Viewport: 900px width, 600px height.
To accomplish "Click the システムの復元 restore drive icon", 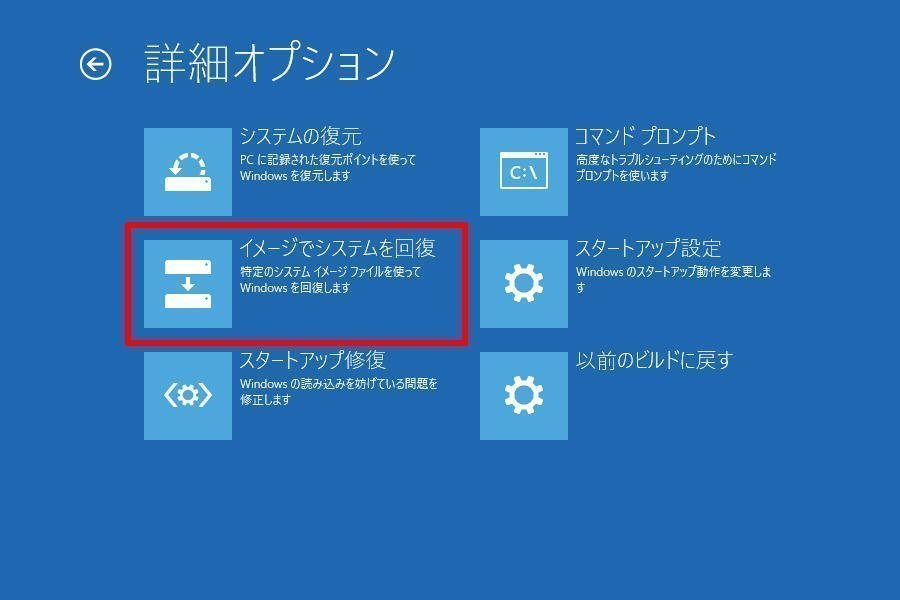I will coord(188,172).
